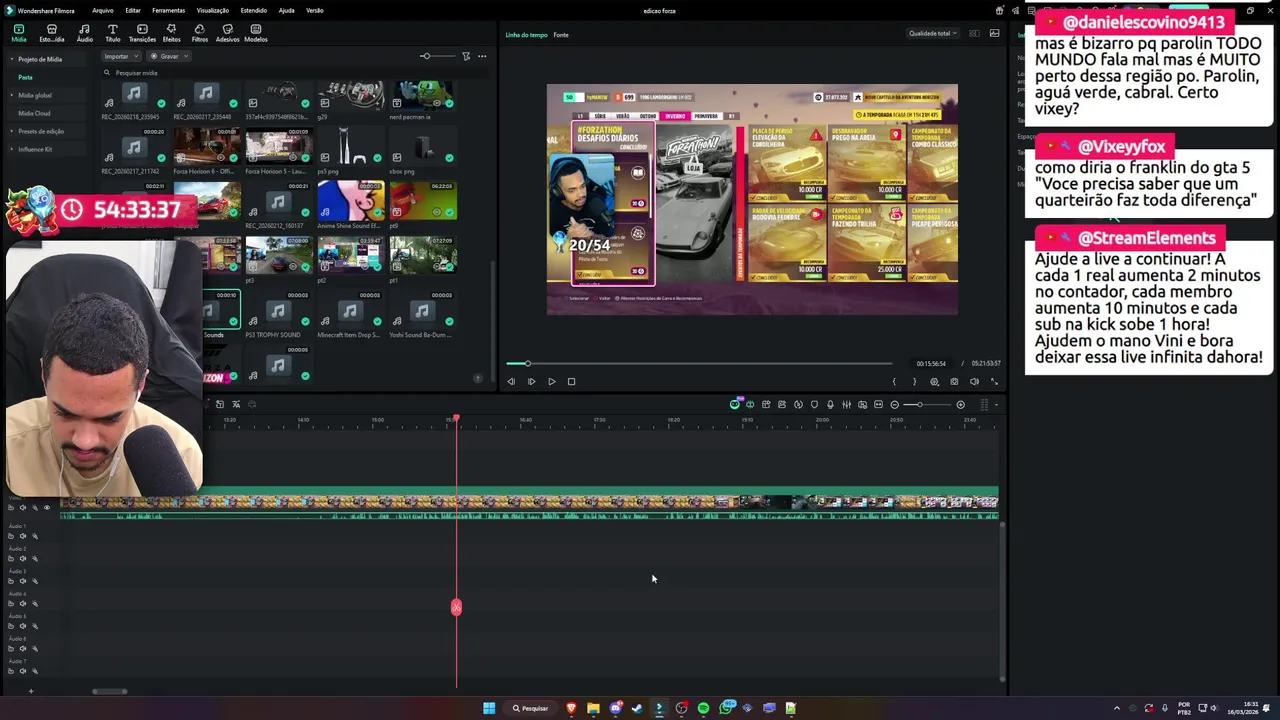This screenshot has height=720, width=1280.
Task: Play the preview video
Action: (x=551, y=381)
